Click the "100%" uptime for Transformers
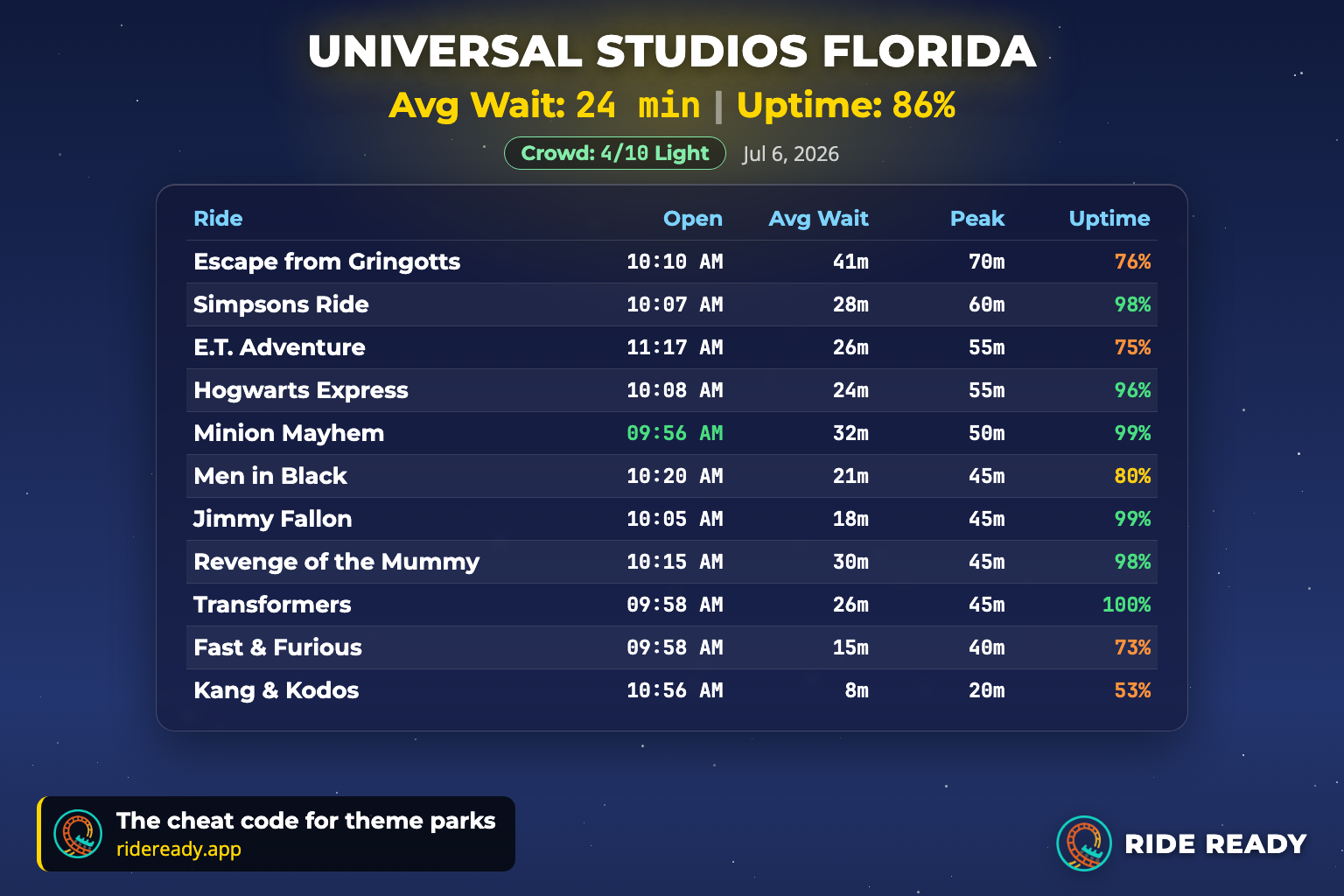Screen dimensions: 1344x896 (1126, 605)
